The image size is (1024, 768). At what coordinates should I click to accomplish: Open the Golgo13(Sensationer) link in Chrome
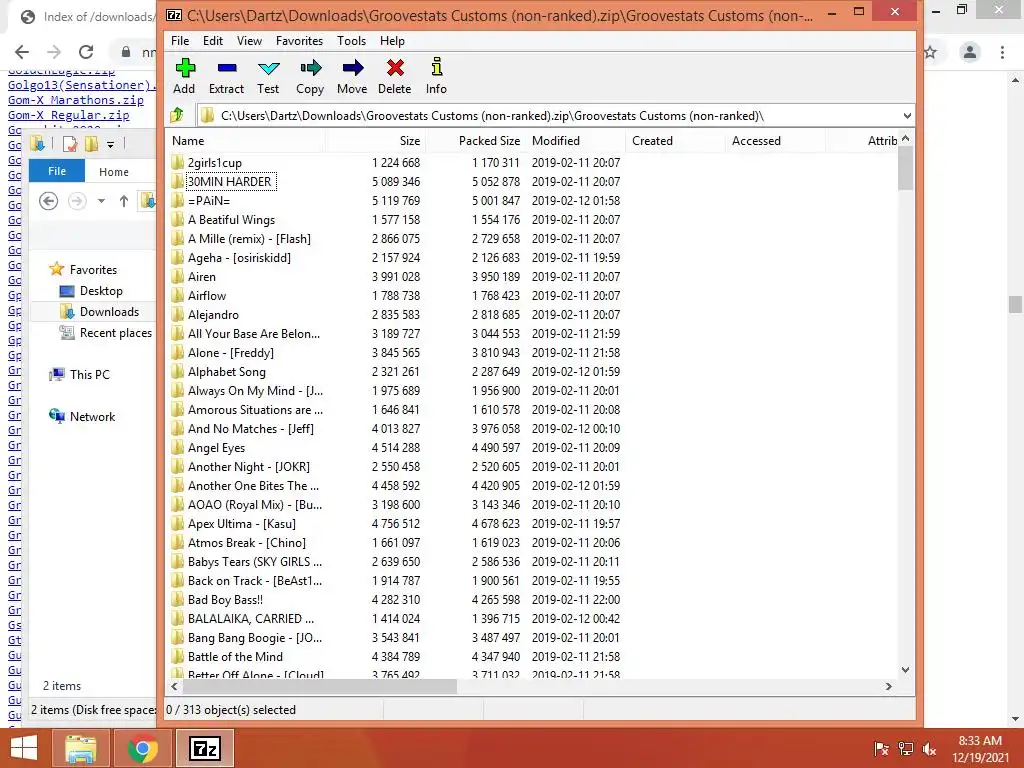click(82, 85)
